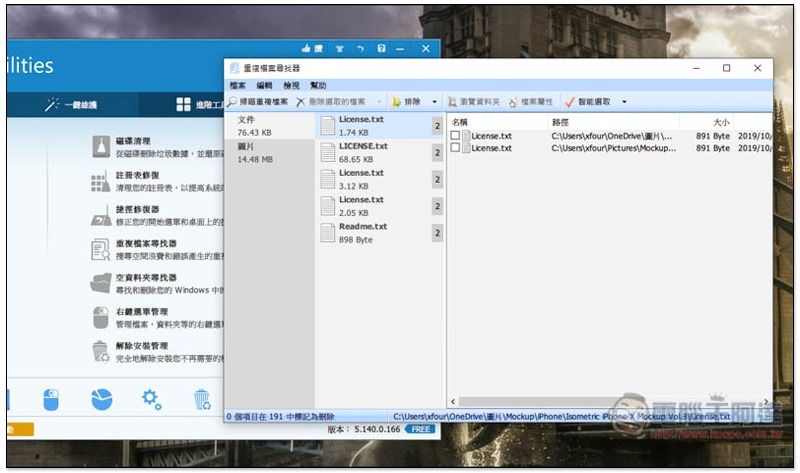Click the 智能選取 smart select checkmark

pyautogui.click(x=570, y=102)
